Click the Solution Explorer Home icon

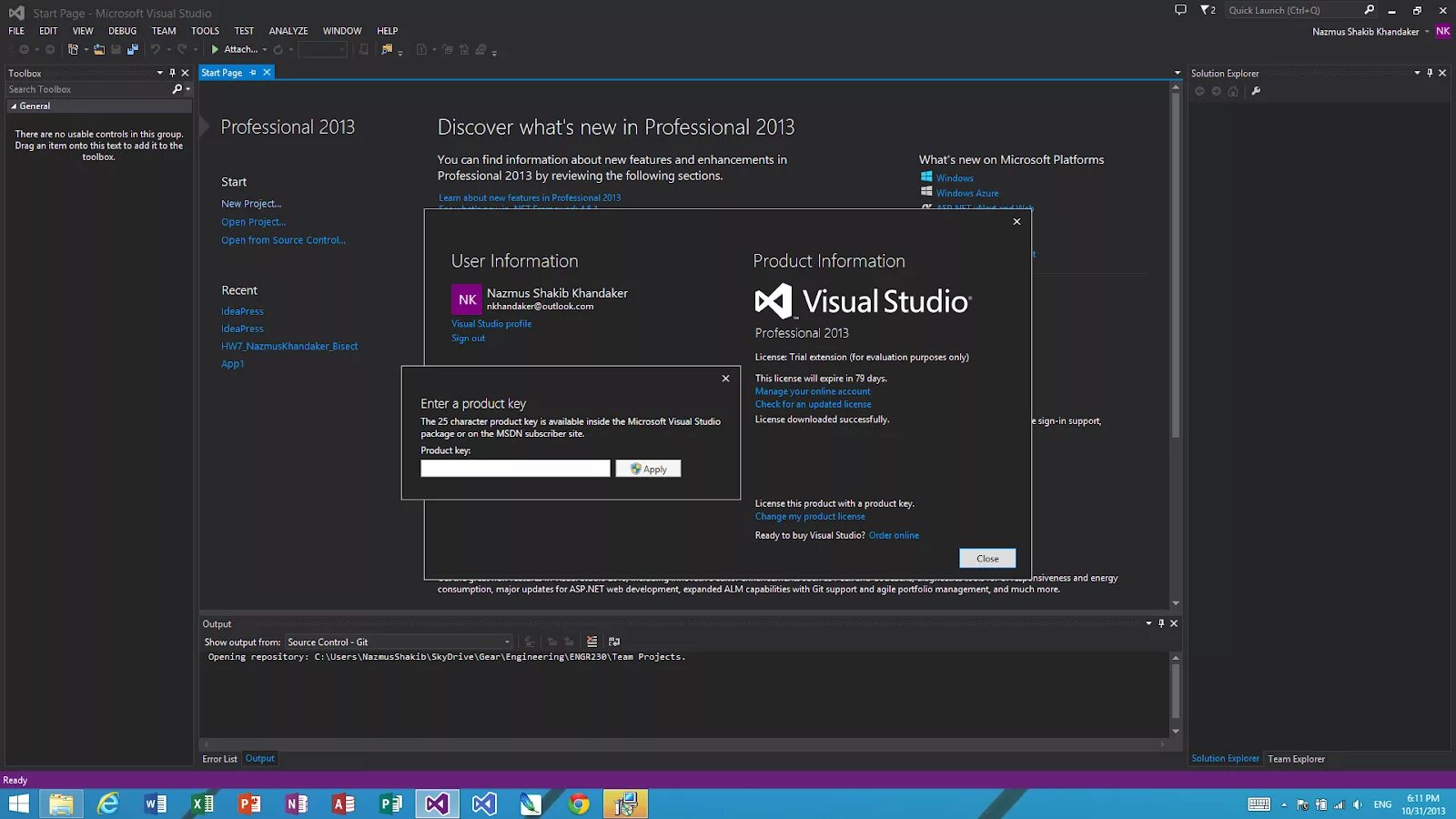(1233, 91)
